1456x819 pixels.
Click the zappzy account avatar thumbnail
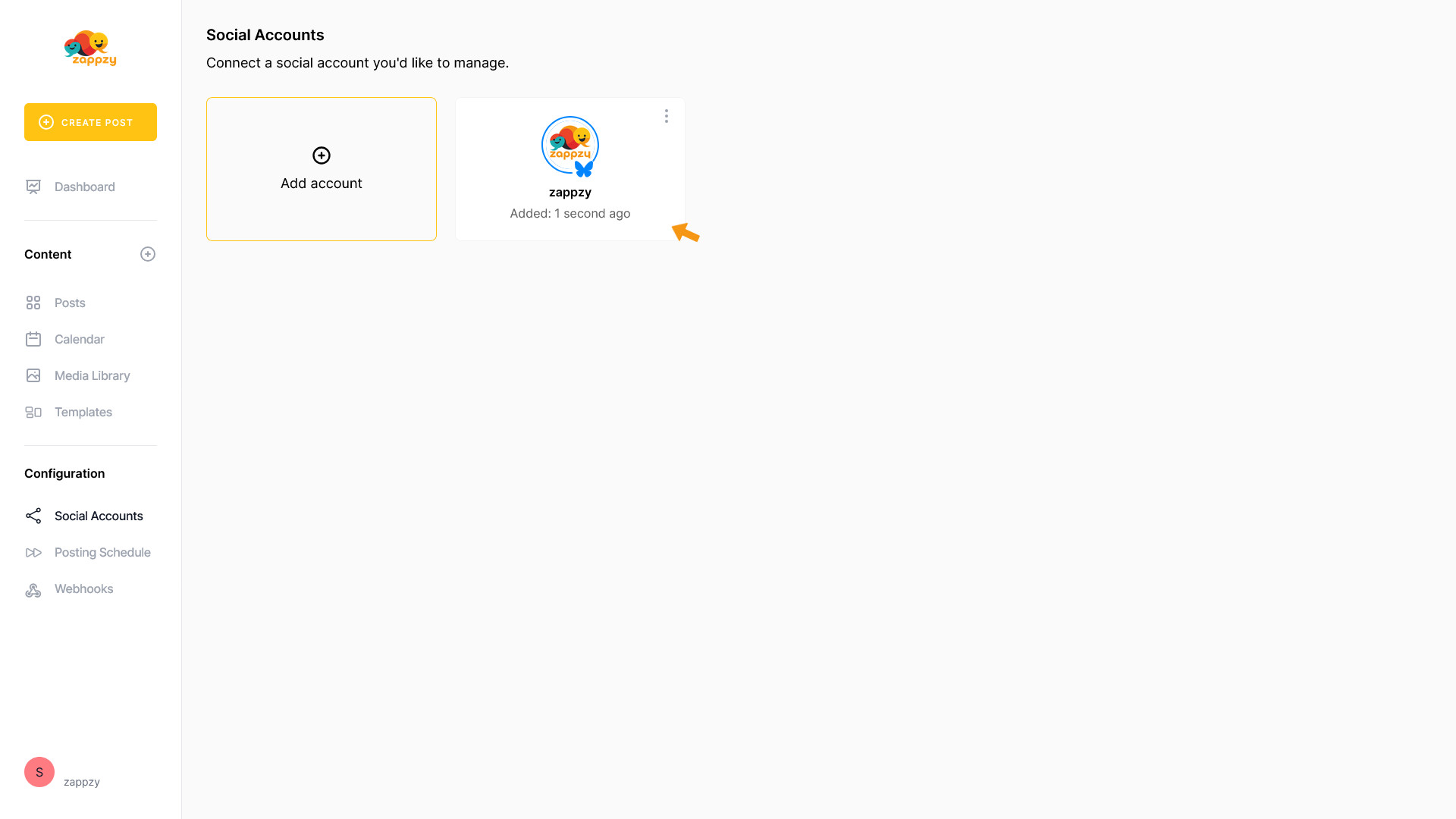[x=570, y=146]
